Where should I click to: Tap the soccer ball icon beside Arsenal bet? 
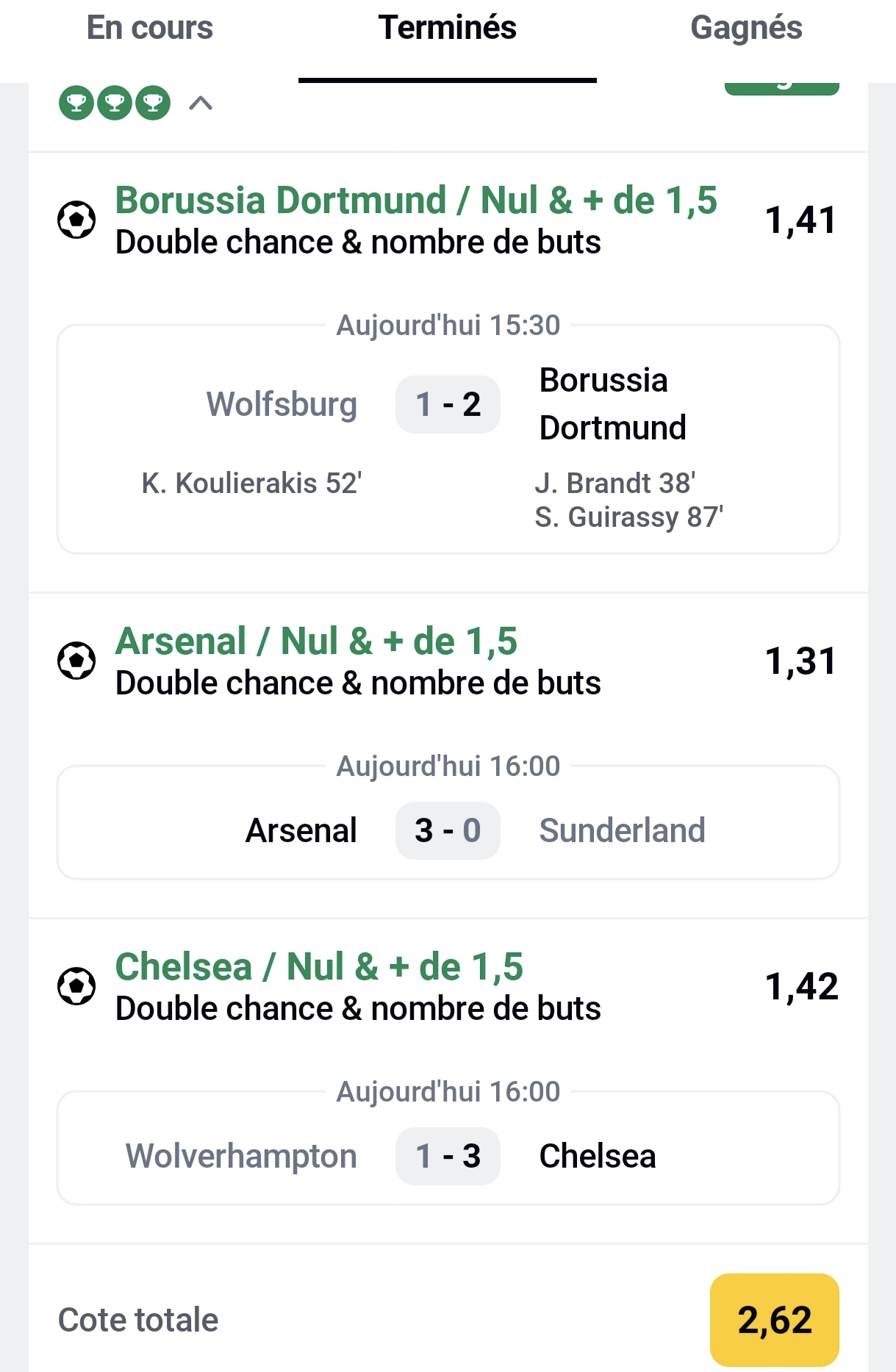coord(76,661)
